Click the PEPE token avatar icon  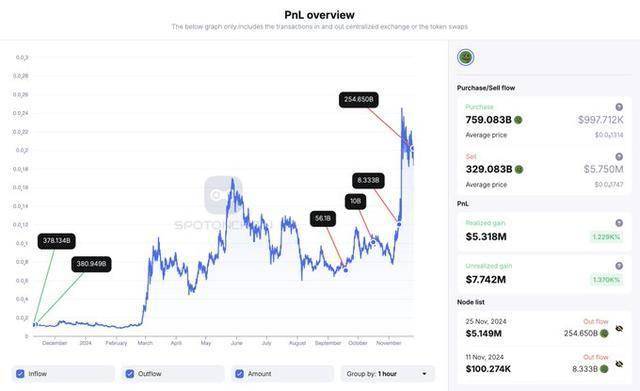click(x=465, y=57)
